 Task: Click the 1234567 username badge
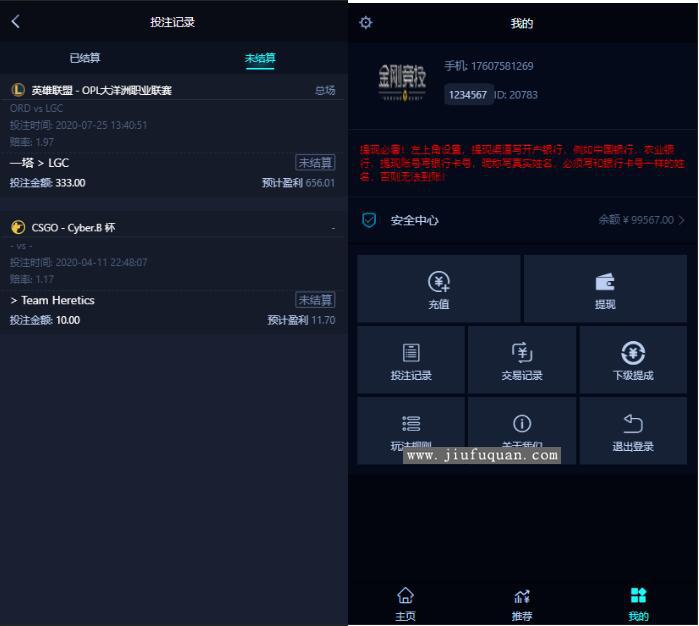468,95
